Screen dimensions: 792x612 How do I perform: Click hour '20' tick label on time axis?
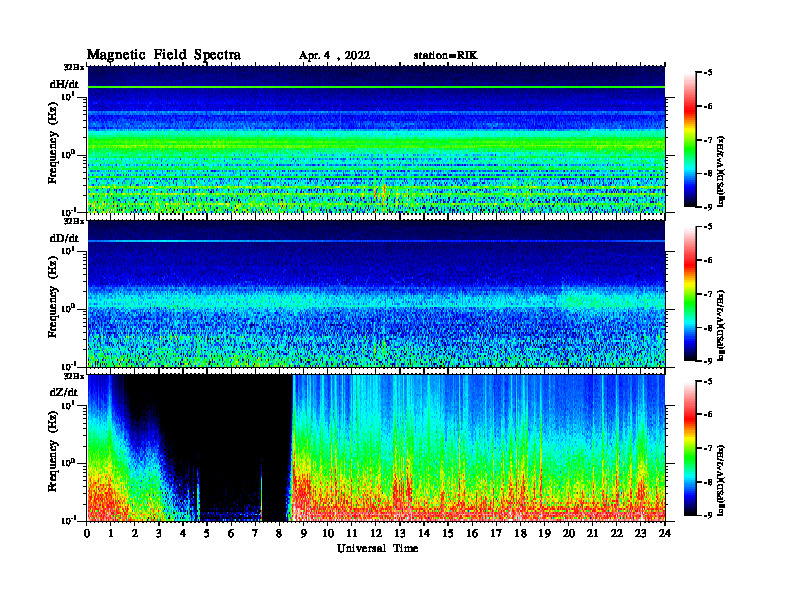click(569, 533)
